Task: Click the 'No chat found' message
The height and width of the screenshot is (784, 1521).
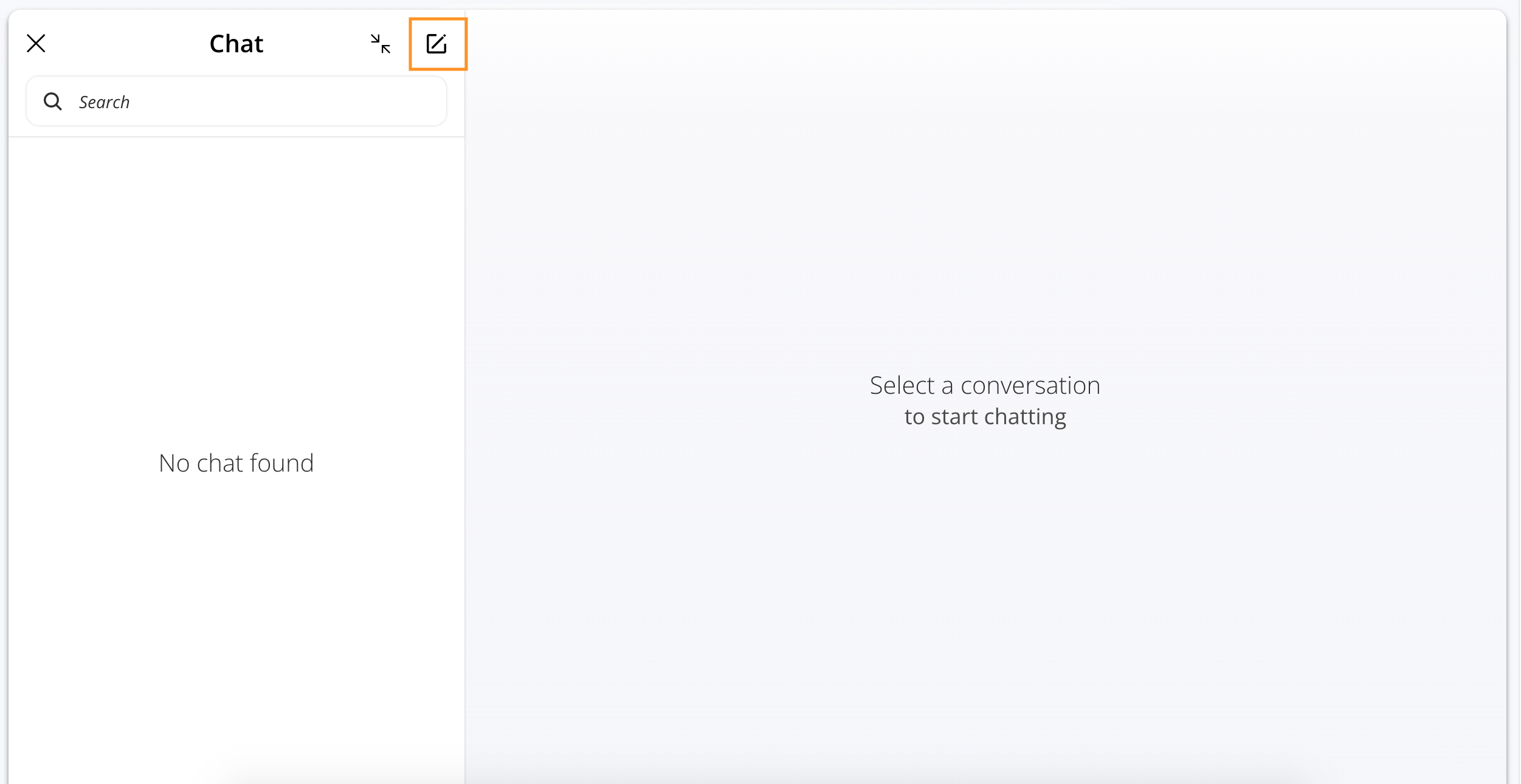Action: pyautogui.click(x=236, y=463)
